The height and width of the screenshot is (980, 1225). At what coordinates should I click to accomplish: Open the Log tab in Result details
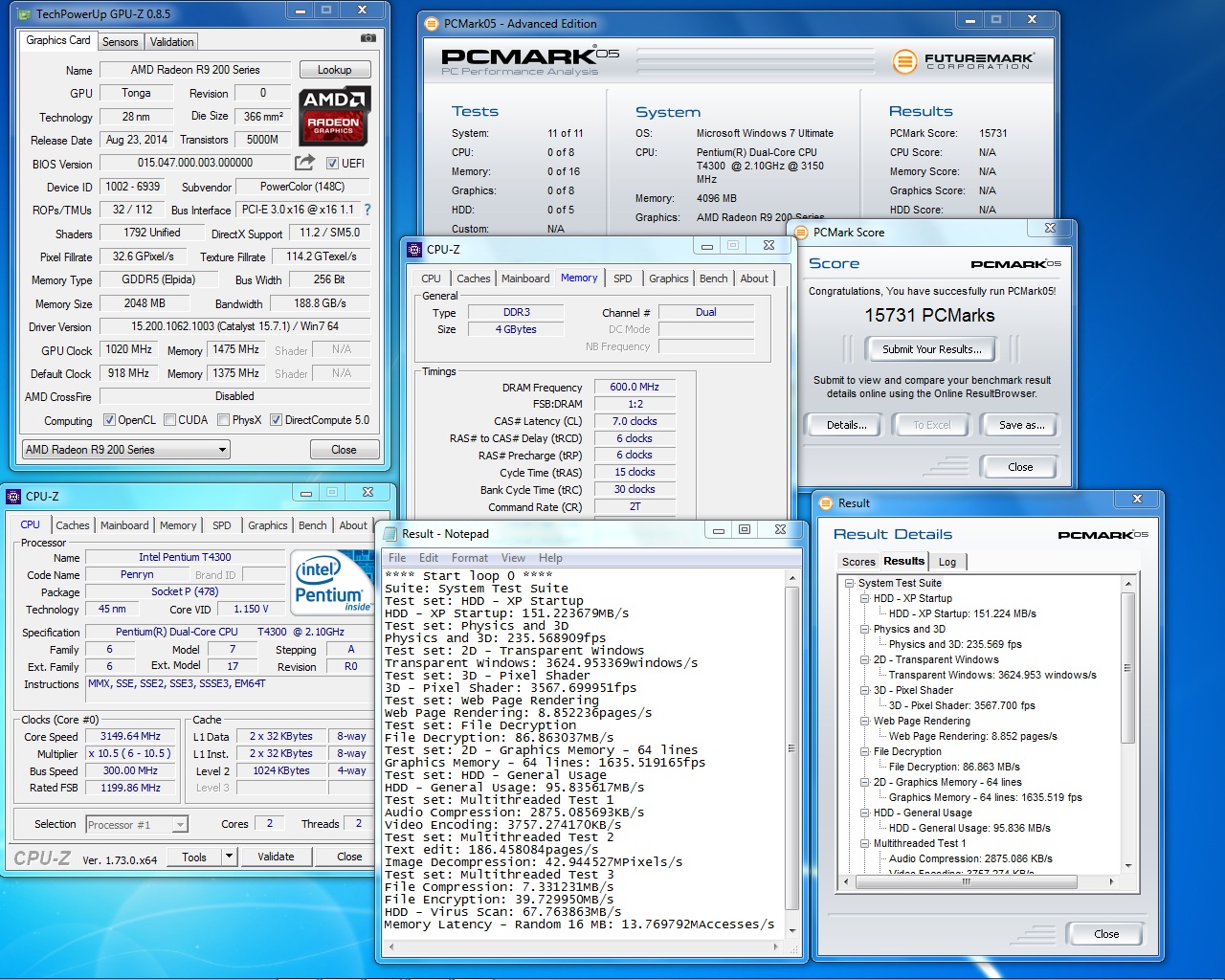(x=947, y=562)
